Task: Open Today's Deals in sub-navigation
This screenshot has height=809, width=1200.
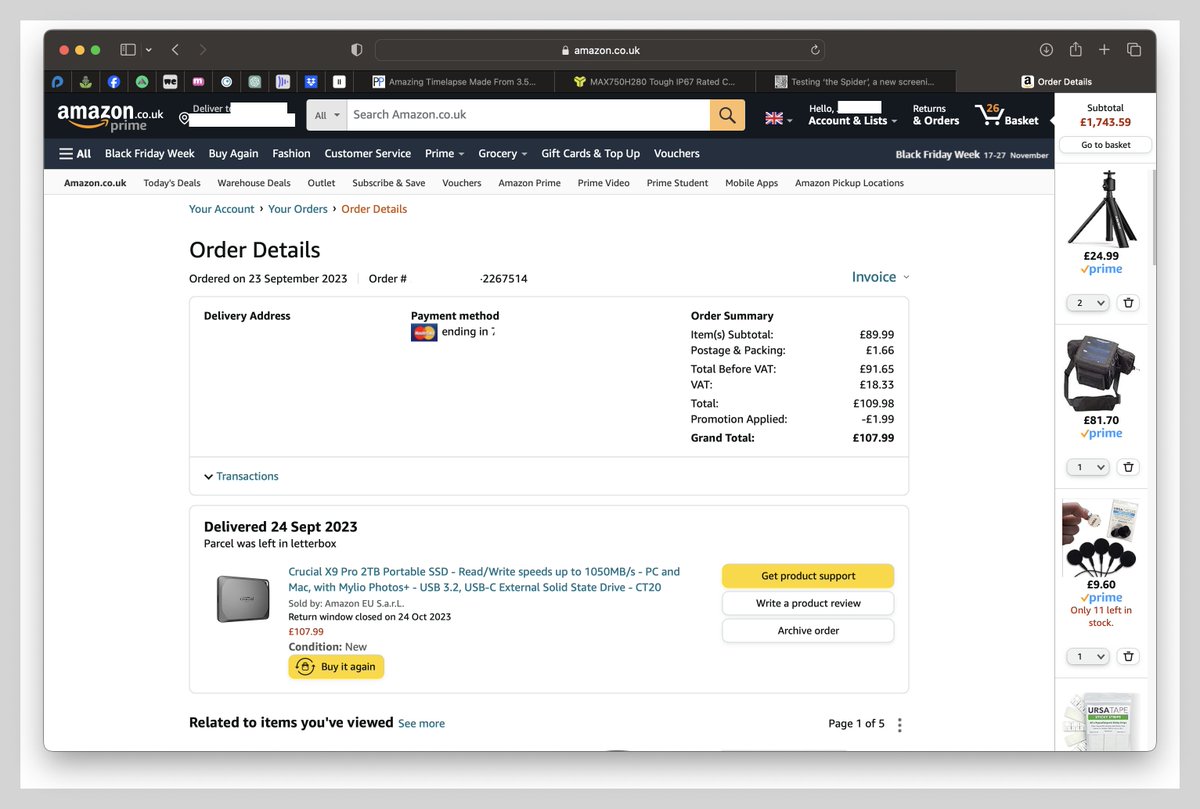Action: [172, 183]
